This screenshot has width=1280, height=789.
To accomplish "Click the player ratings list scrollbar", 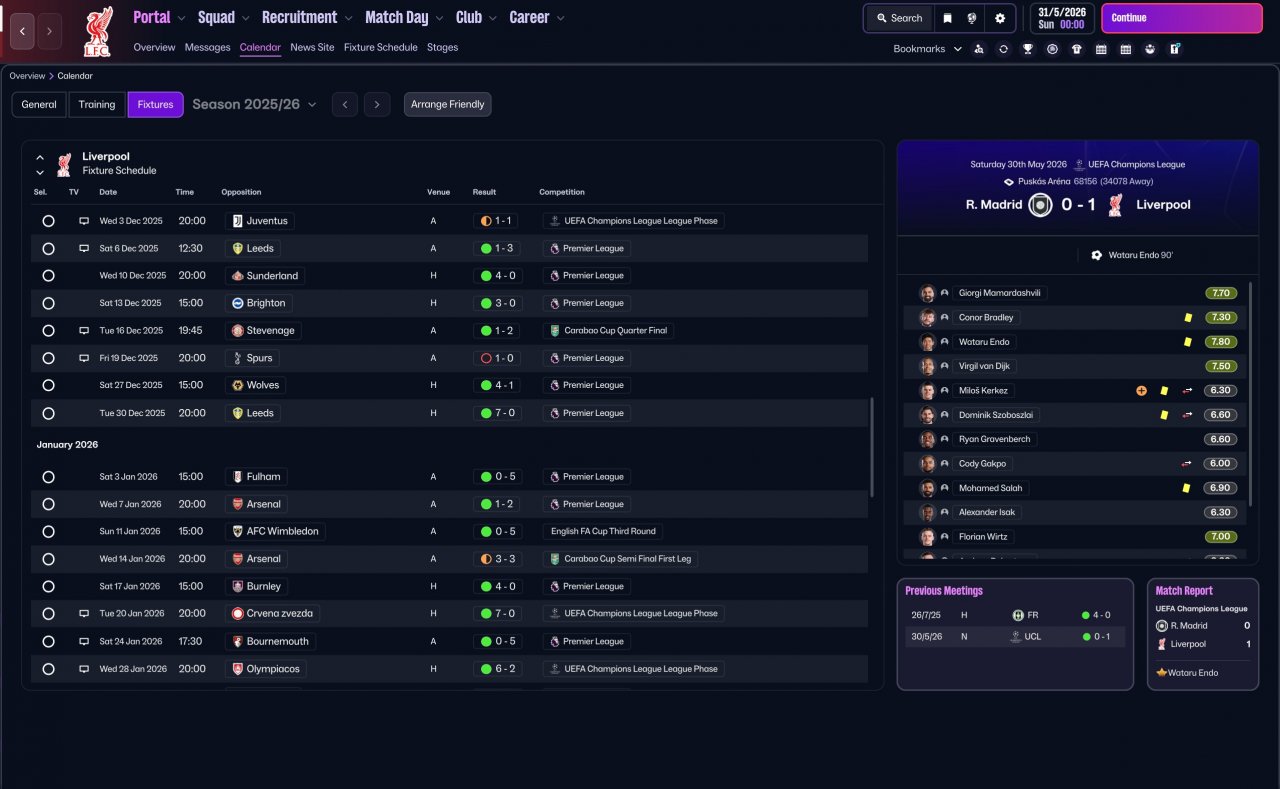I will click(x=1251, y=393).
